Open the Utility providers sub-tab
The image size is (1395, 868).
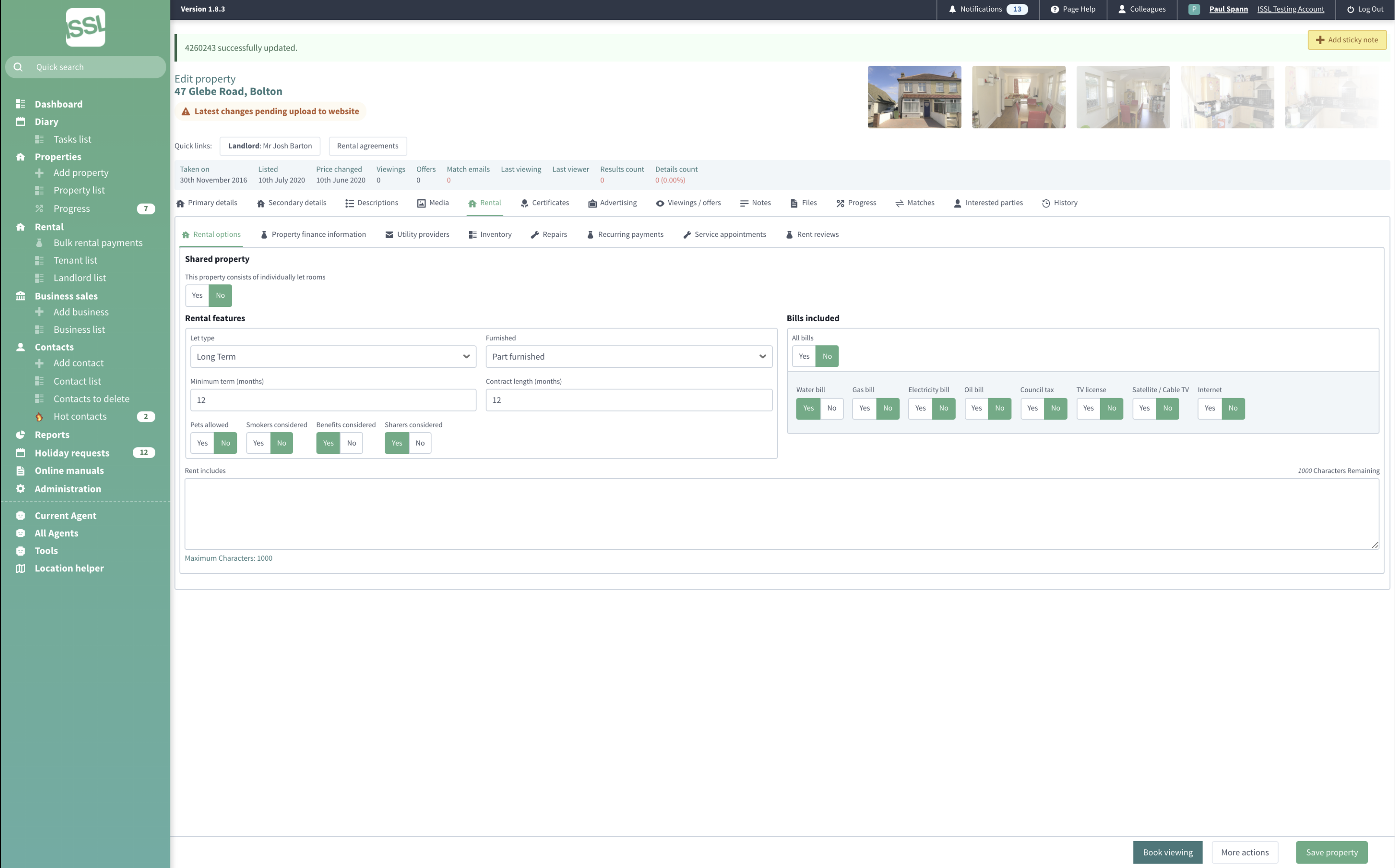click(x=418, y=235)
